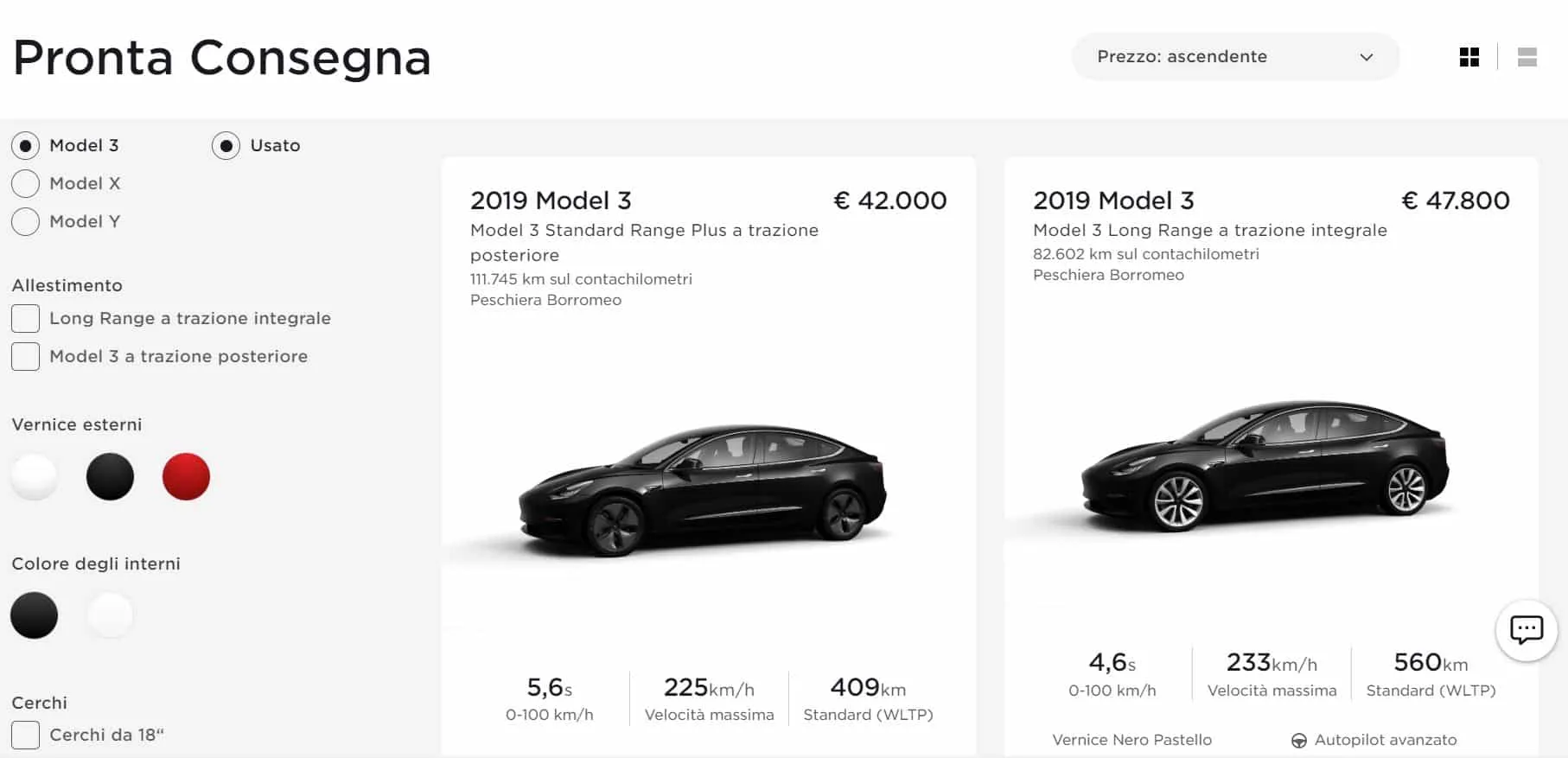Select the Model X radio button
Viewport: 1568px width, 758px height.
coord(25,183)
